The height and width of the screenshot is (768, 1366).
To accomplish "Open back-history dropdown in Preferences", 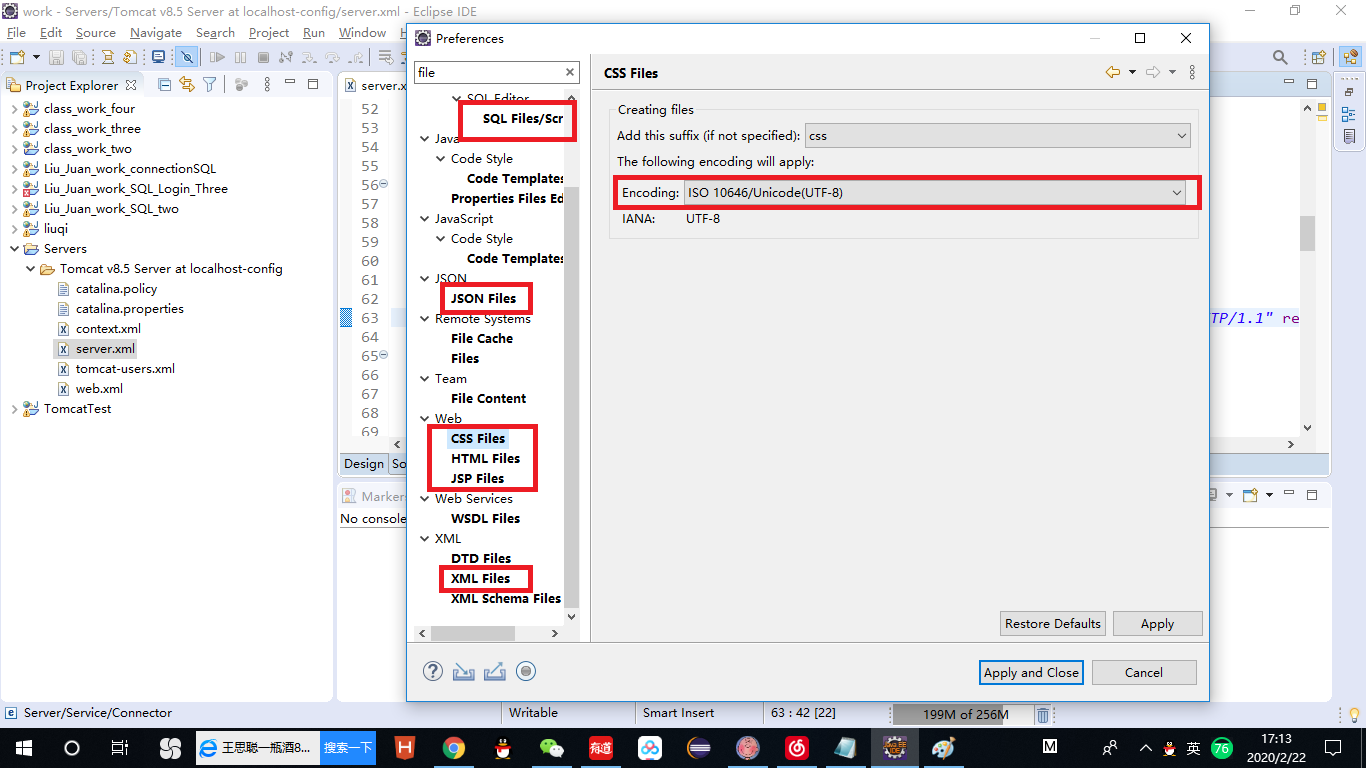I will pyautogui.click(x=1132, y=73).
